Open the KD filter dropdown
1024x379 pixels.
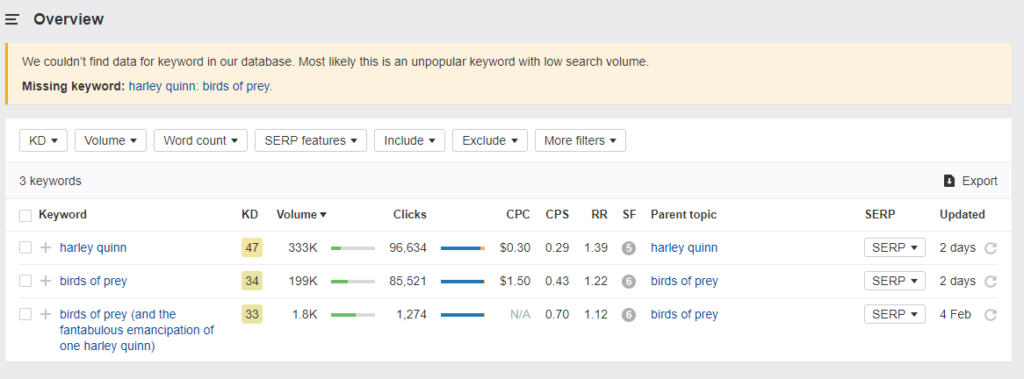coord(44,140)
